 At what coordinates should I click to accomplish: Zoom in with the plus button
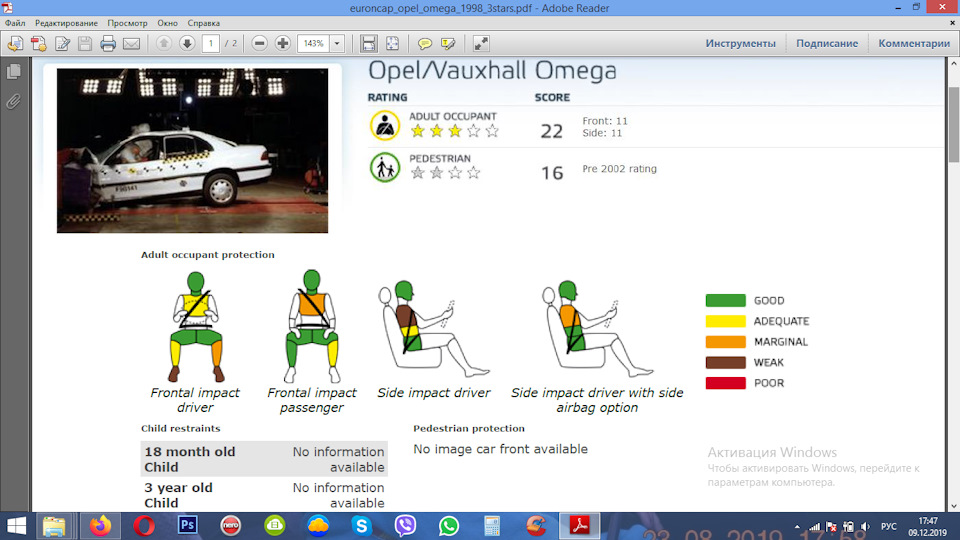pos(283,43)
